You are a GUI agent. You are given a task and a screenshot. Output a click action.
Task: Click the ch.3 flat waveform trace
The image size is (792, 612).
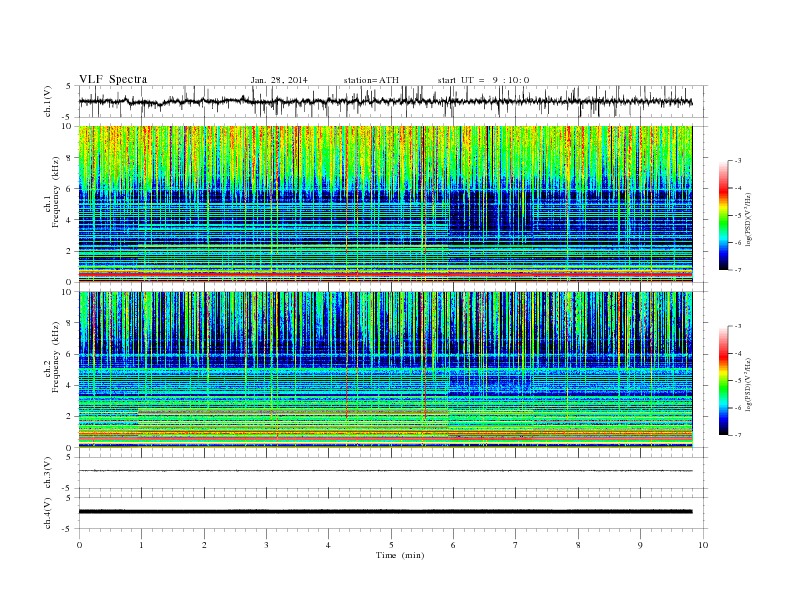[385, 471]
